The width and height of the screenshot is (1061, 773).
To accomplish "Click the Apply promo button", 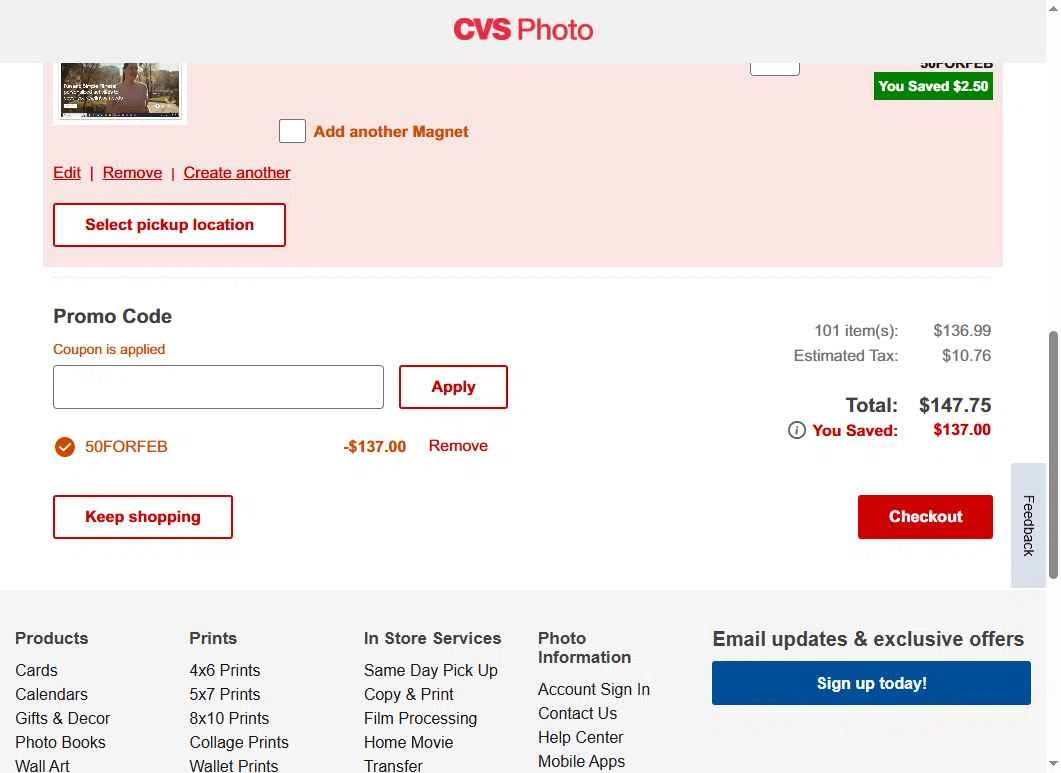I will 453,387.
